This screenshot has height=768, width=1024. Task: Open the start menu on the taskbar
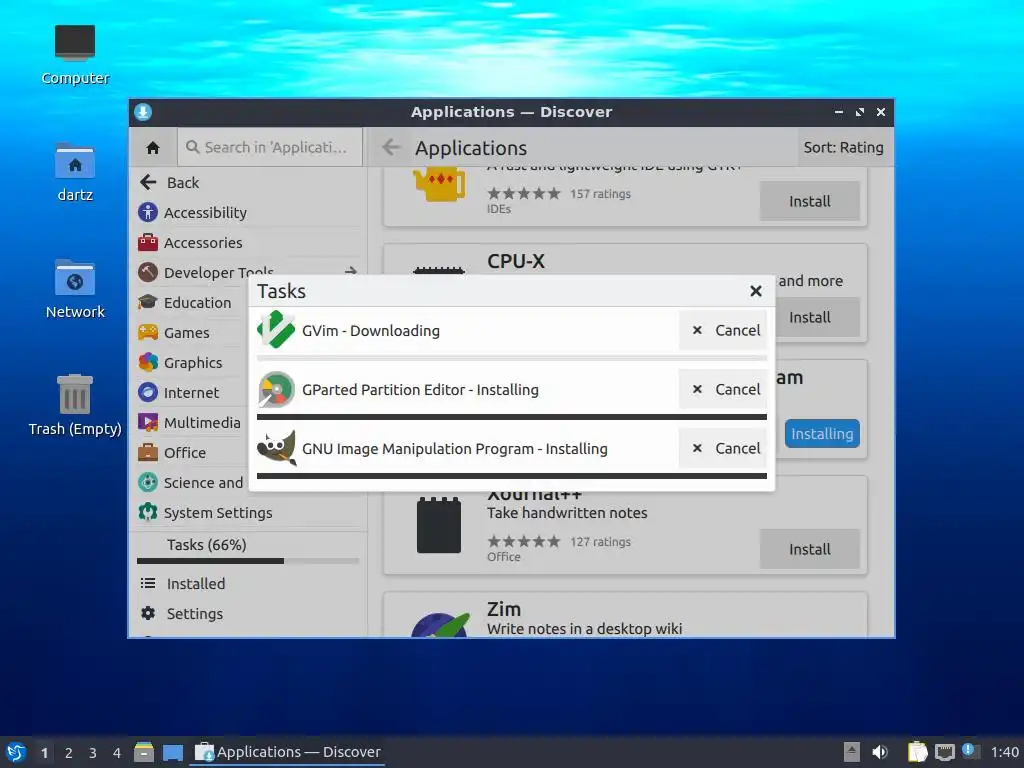tap(16, 752)
